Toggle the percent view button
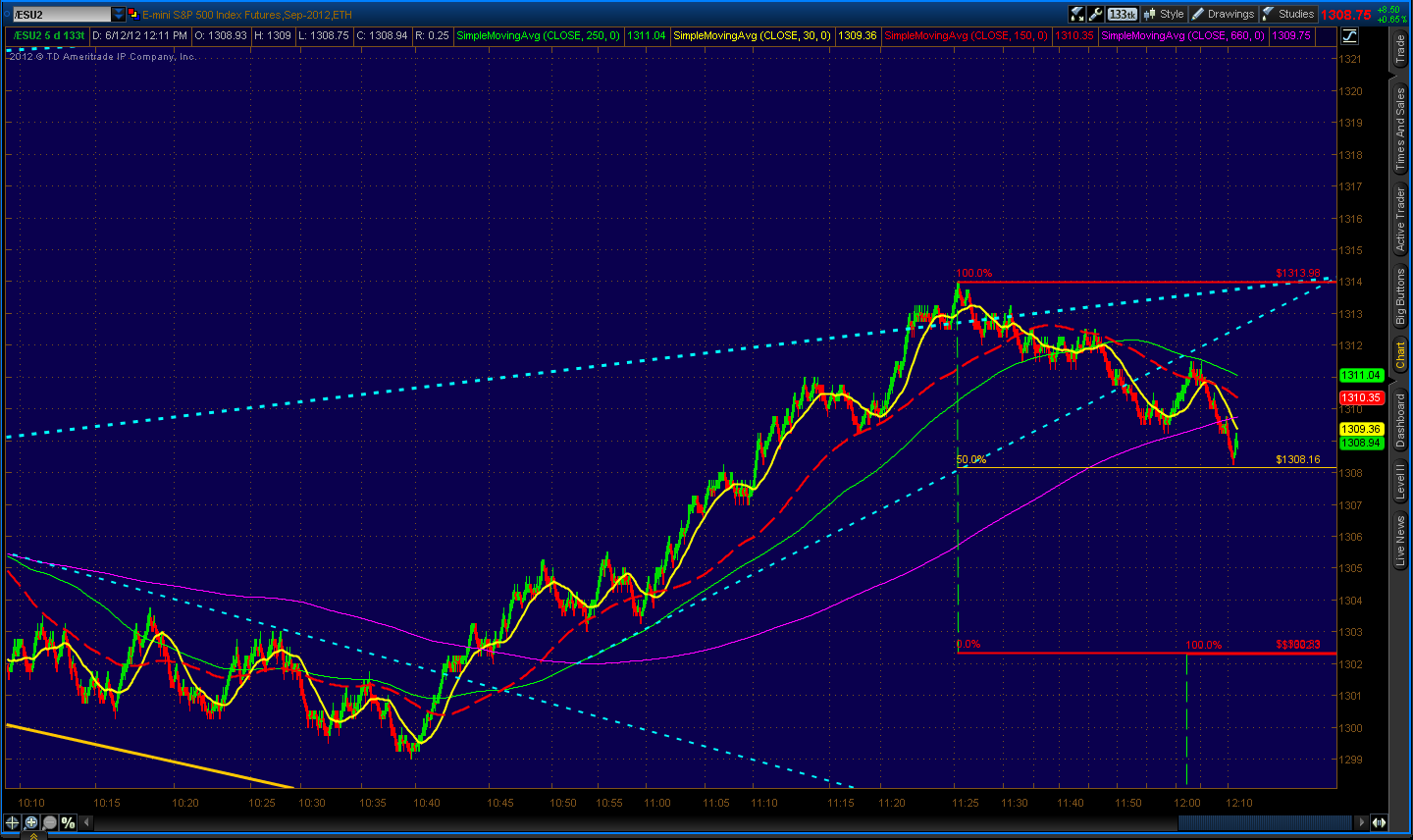Viewport: 1413px width, 840px height. point(68,822)
